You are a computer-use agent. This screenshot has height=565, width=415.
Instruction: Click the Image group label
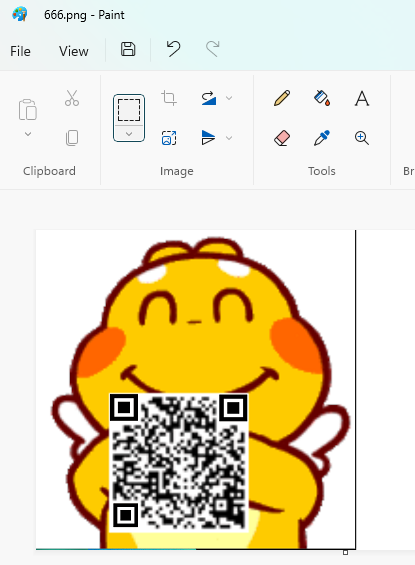click(x=177, y=171)
